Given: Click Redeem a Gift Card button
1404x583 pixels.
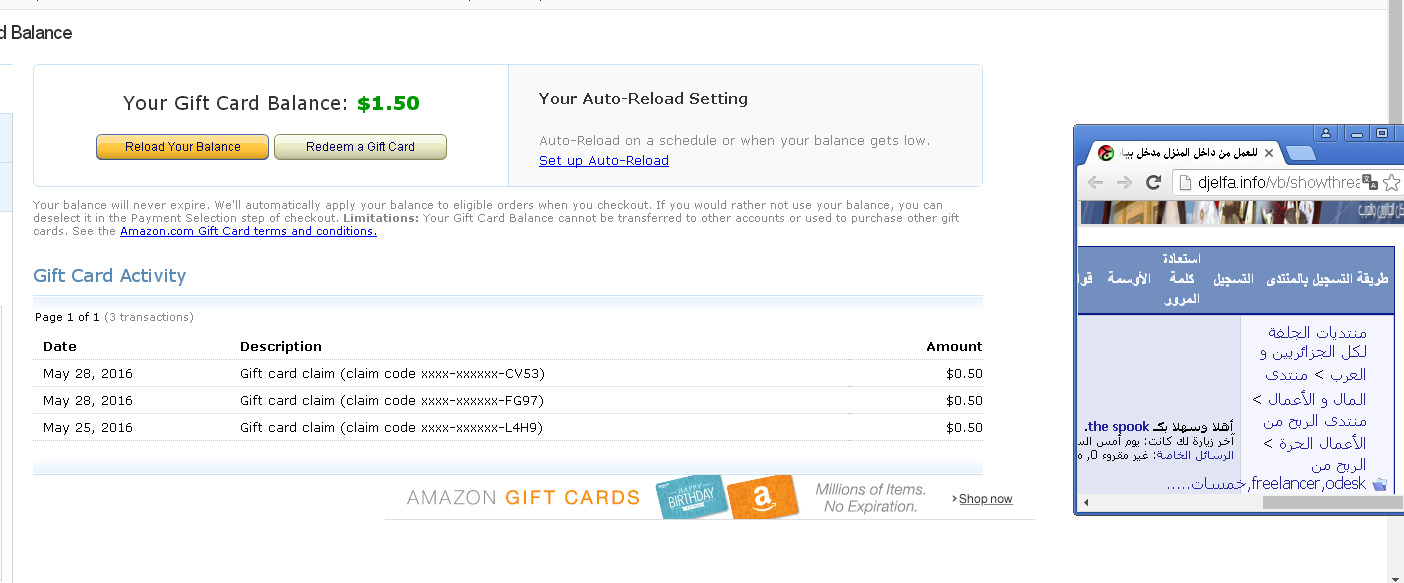Looking at the screenshot, I should [360, 147].
